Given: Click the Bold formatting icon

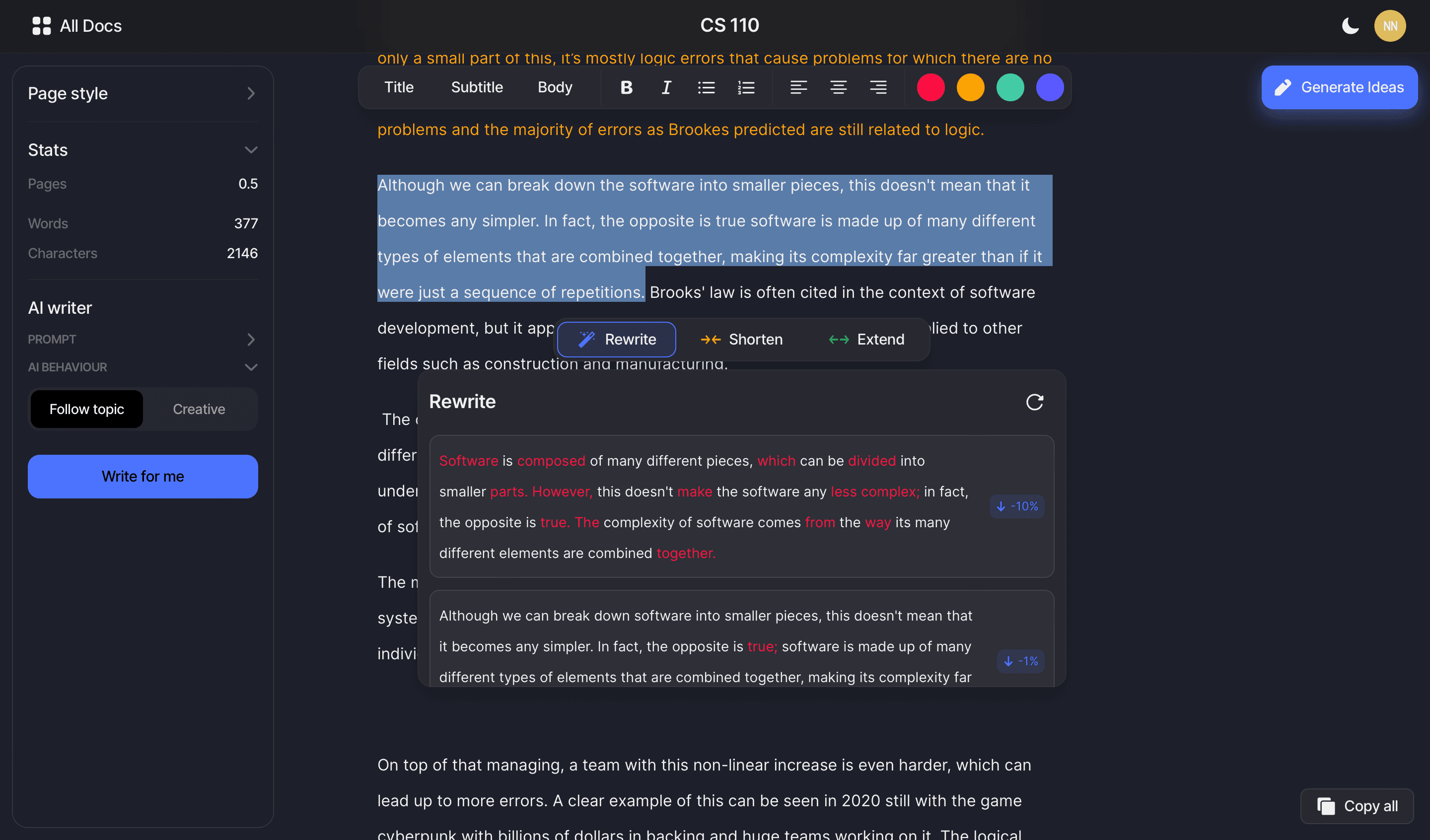Looking at the screenshot, I should click(627, 87).
